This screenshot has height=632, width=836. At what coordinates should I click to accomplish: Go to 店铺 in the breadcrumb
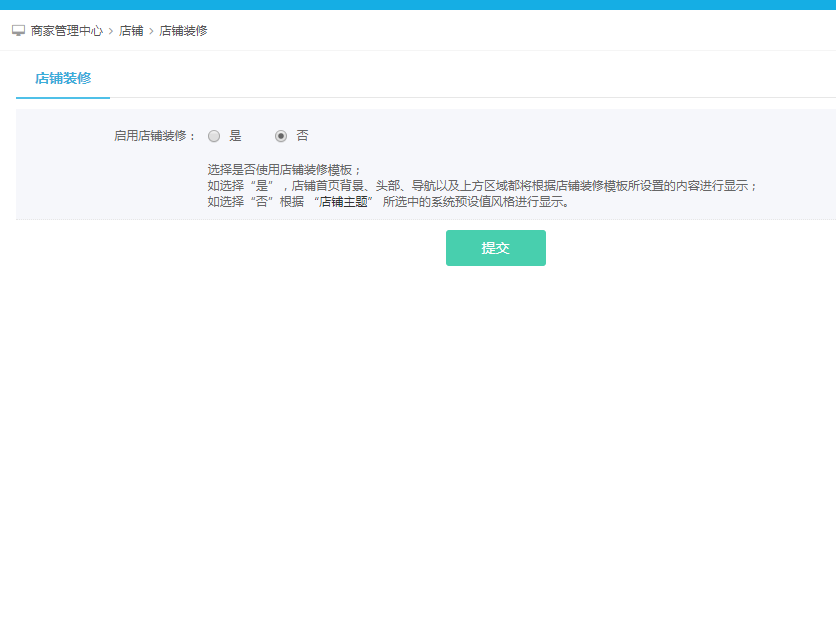coord(131,31)
